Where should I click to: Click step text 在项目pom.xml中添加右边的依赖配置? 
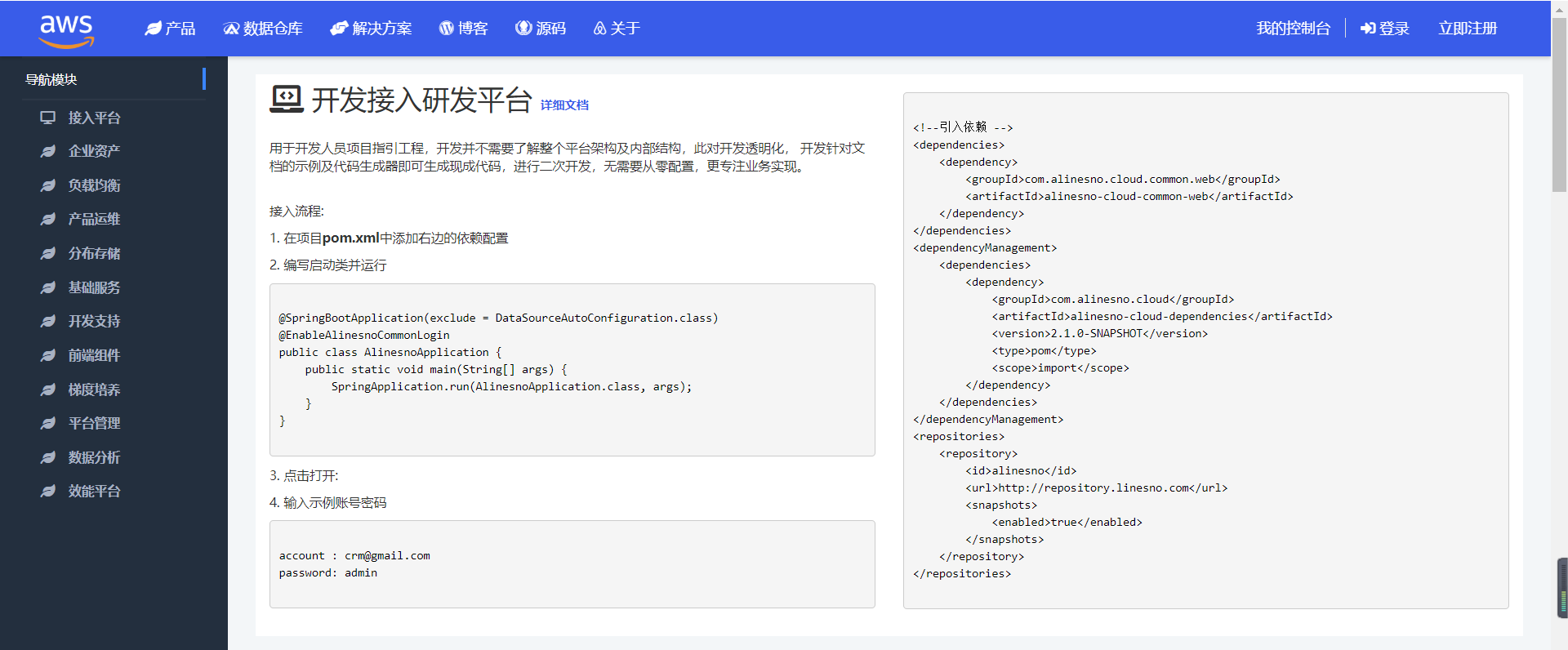389,238
